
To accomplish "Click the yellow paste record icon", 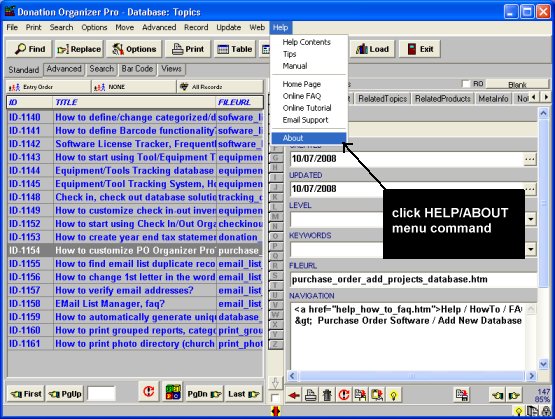I will pyautogui.click(x=377, y=395).
